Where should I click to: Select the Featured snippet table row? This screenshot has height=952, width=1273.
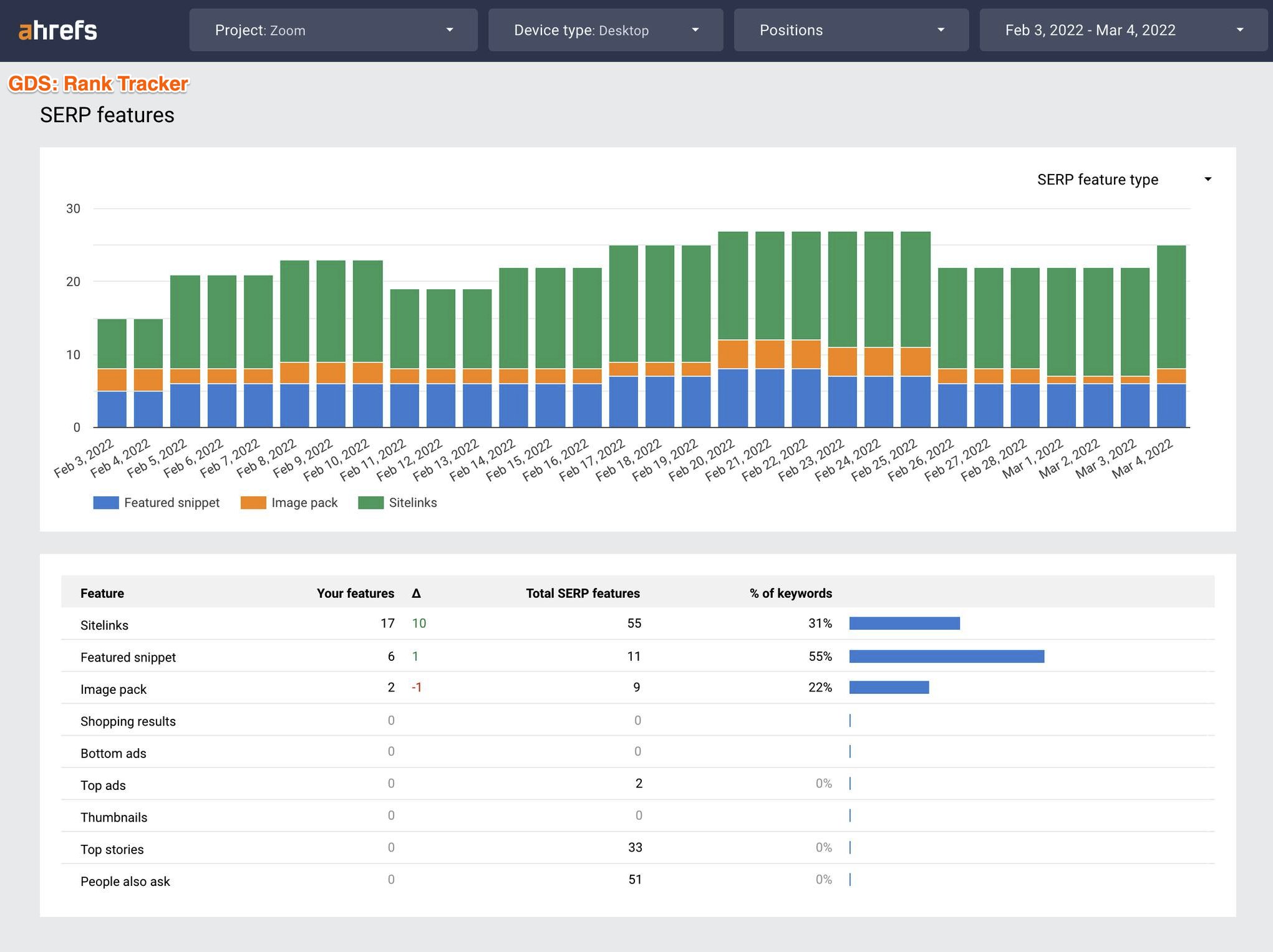[128, 657]
